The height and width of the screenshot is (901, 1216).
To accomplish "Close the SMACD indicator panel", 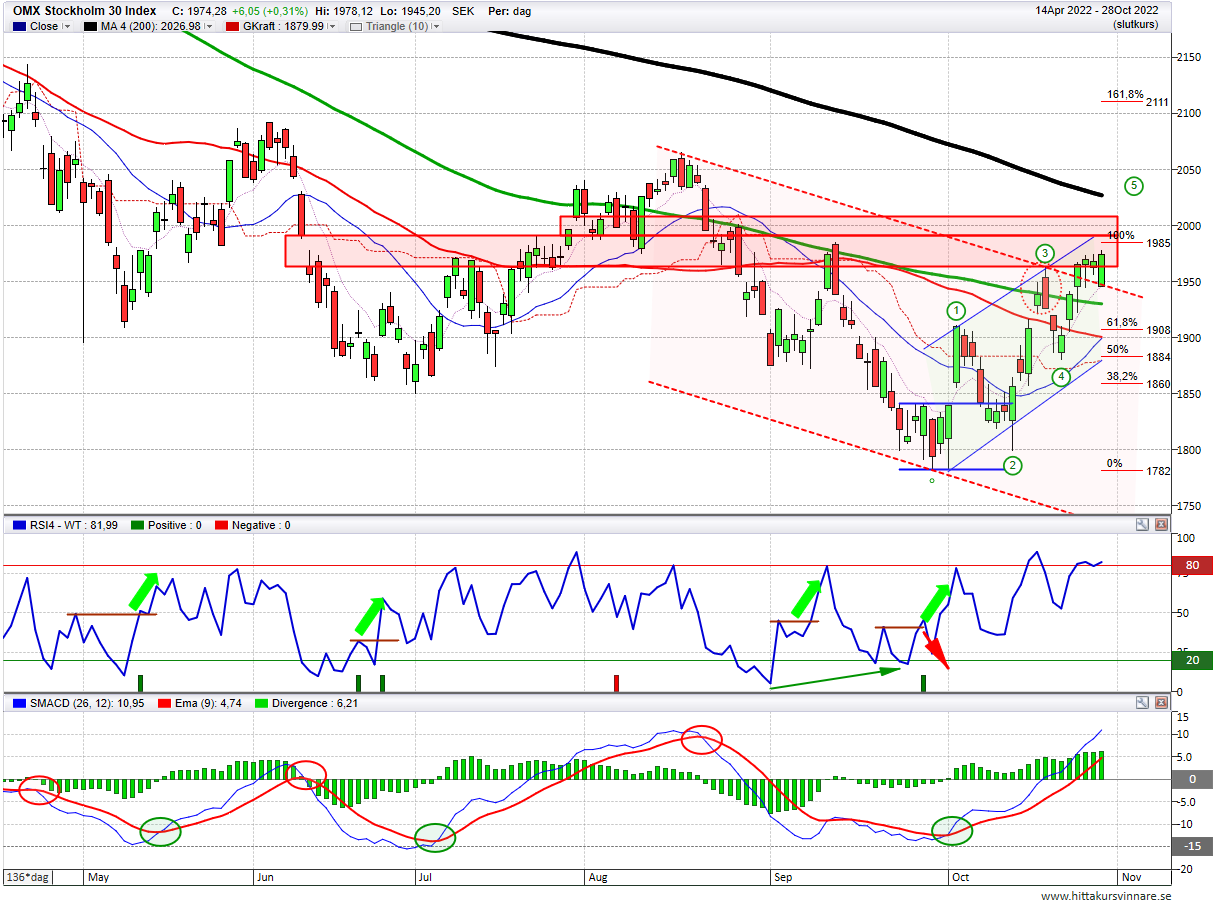I will [1161, 703].
